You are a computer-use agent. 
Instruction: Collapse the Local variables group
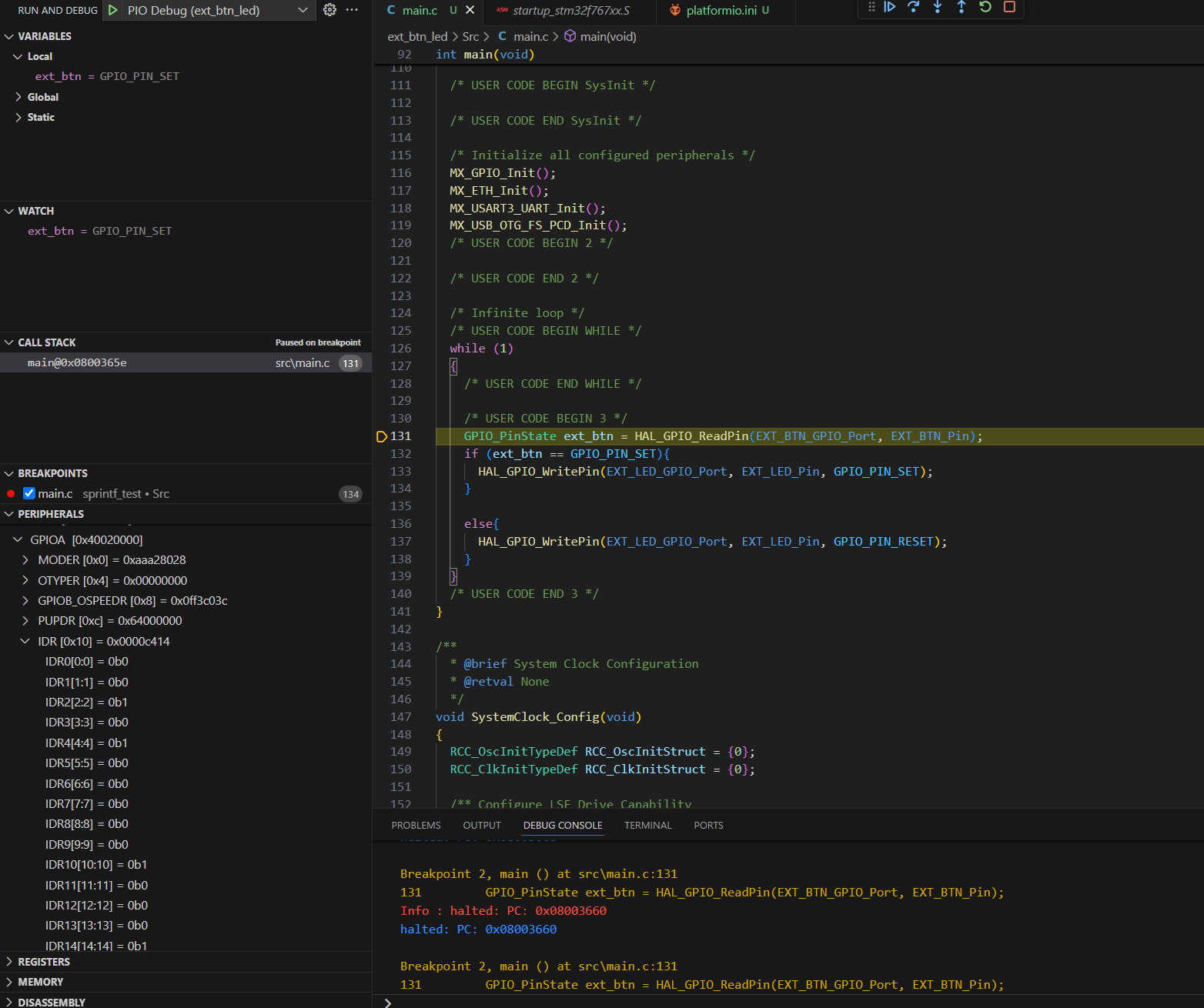click(18, 56)
